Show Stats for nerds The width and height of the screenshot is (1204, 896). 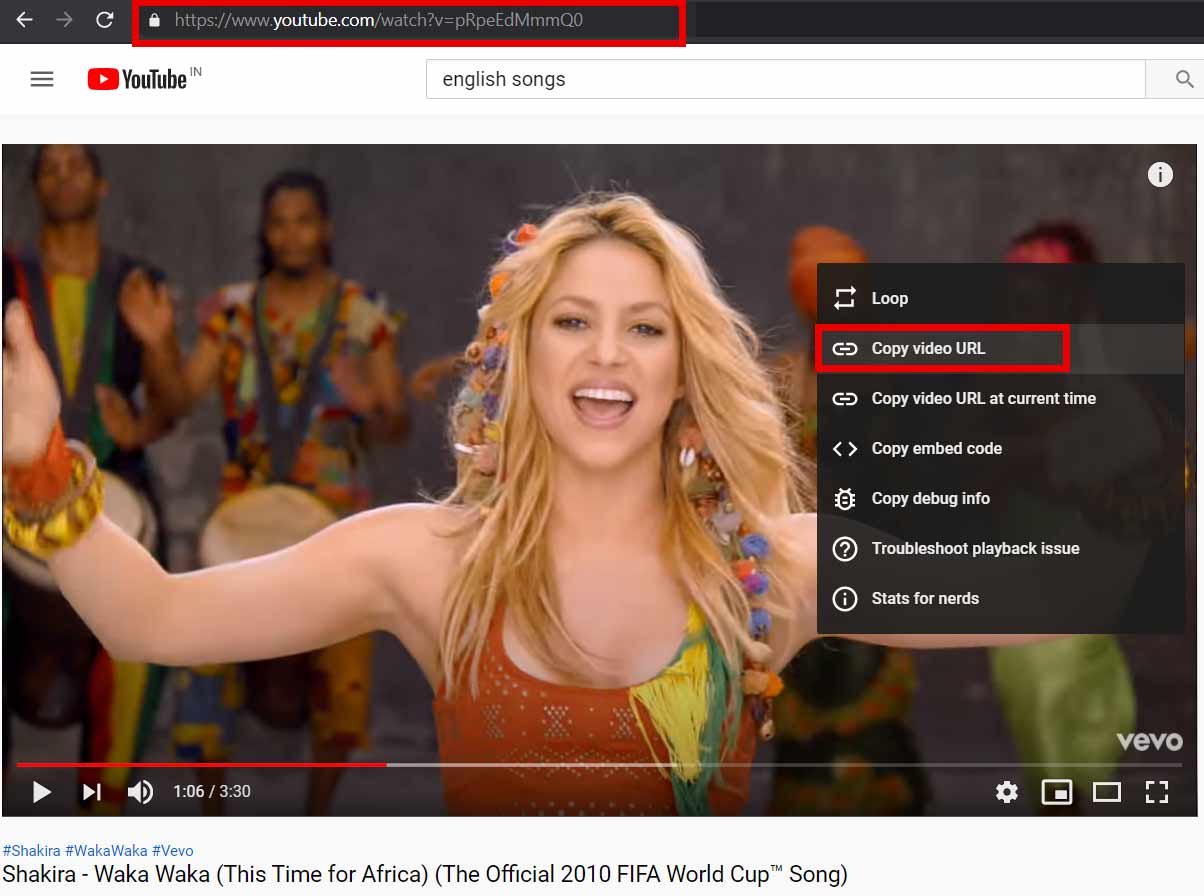(x=1000, y=598)
